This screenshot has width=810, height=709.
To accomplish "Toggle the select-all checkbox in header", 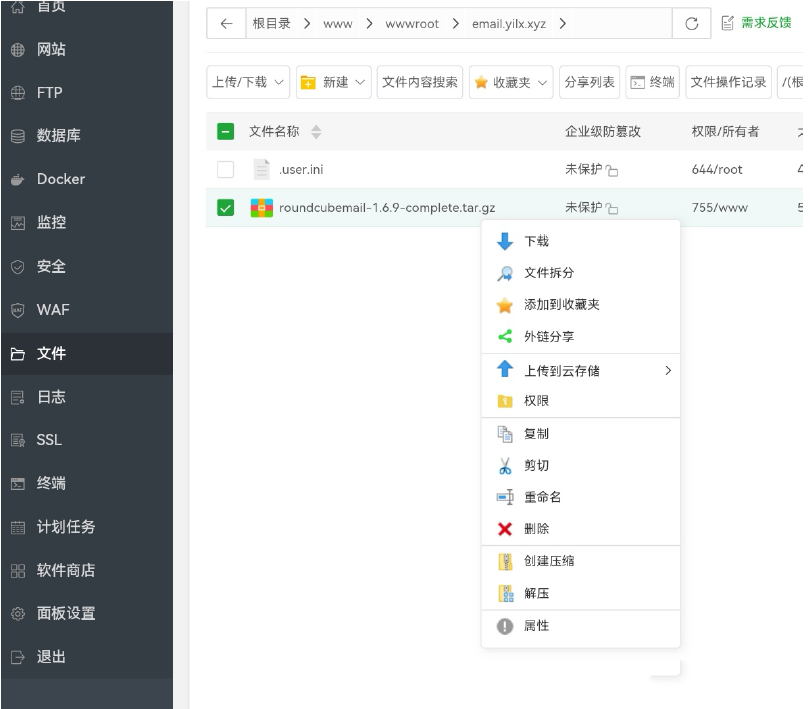I will 226,131.
